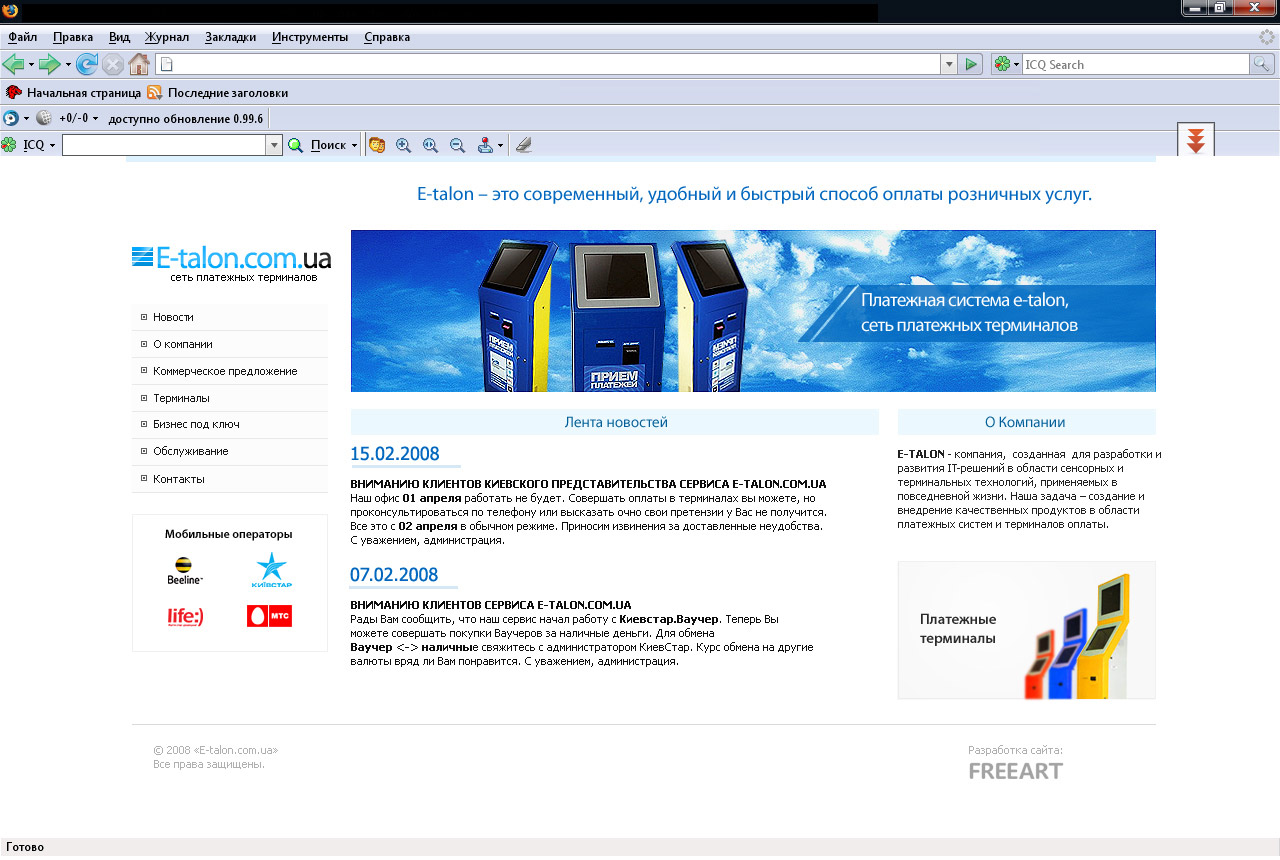1280x860 pixels.
Task: Open the Поиск dropdown arrow
Action: point(354,146)
